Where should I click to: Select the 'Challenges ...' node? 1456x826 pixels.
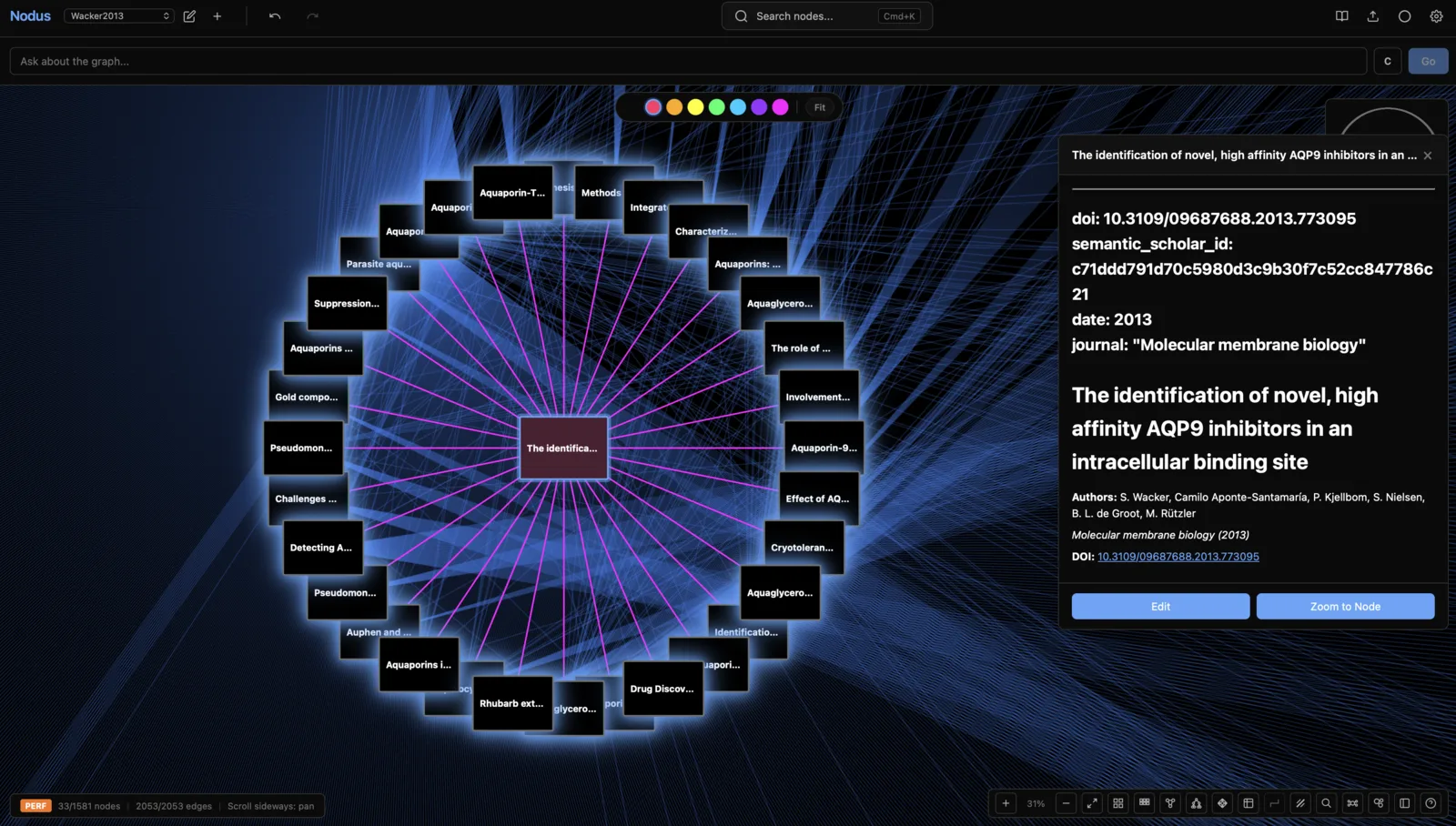pyautogui.click(x=308, y=499)
